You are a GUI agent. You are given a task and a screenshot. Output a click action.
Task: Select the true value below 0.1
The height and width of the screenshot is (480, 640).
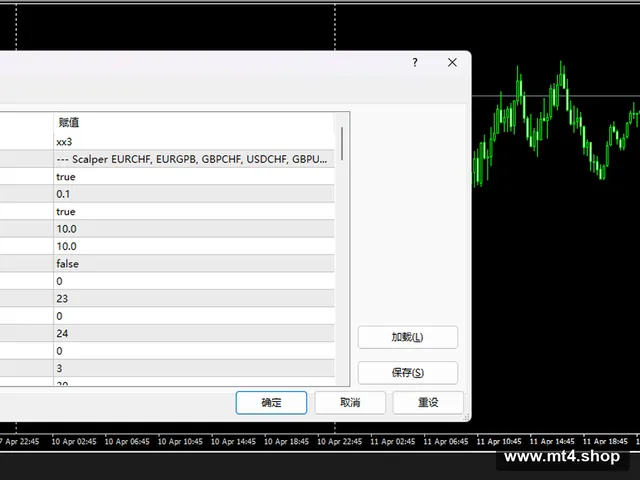point(194,211)
